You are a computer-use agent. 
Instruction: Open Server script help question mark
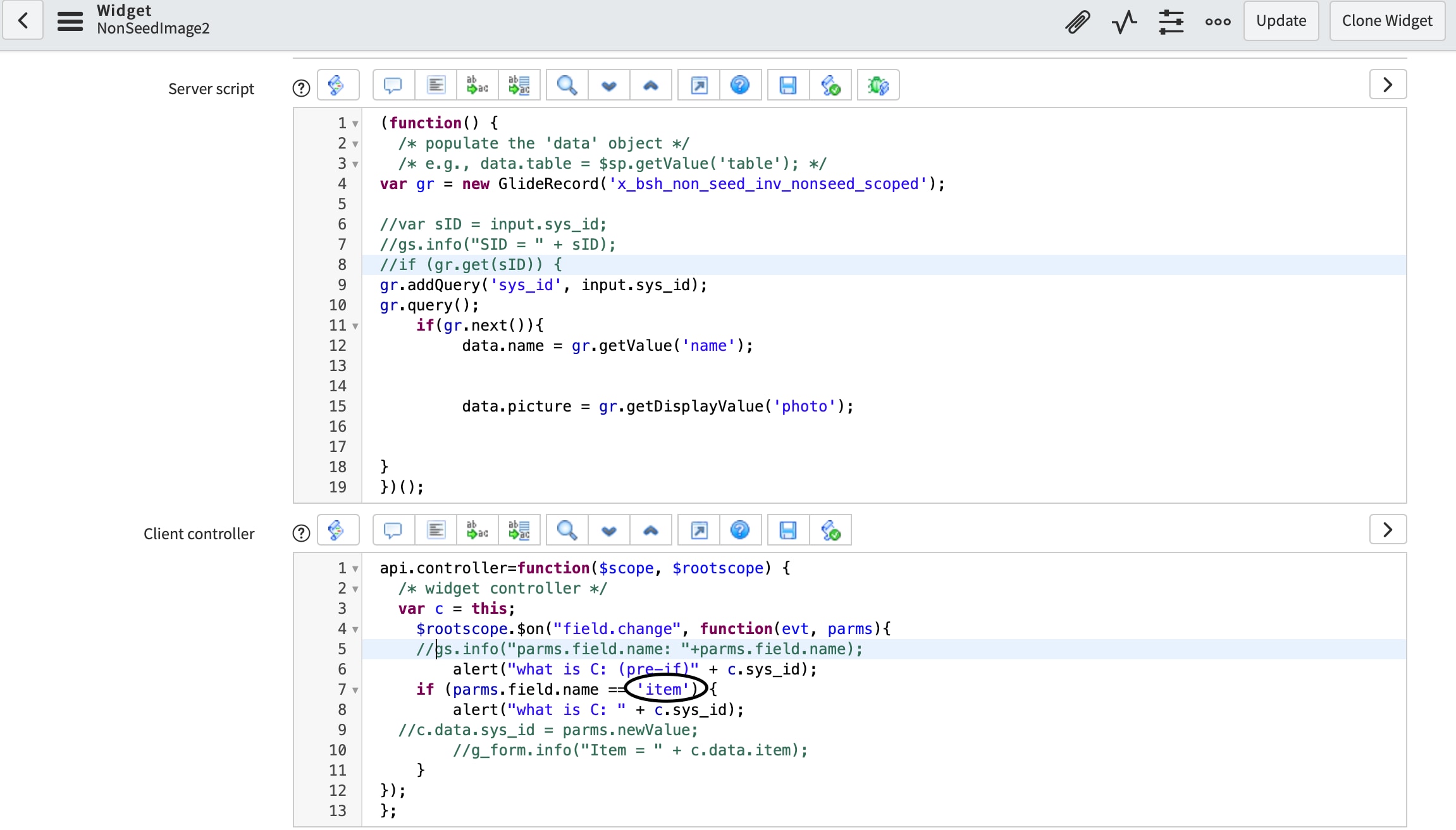[x=301, y=88]
